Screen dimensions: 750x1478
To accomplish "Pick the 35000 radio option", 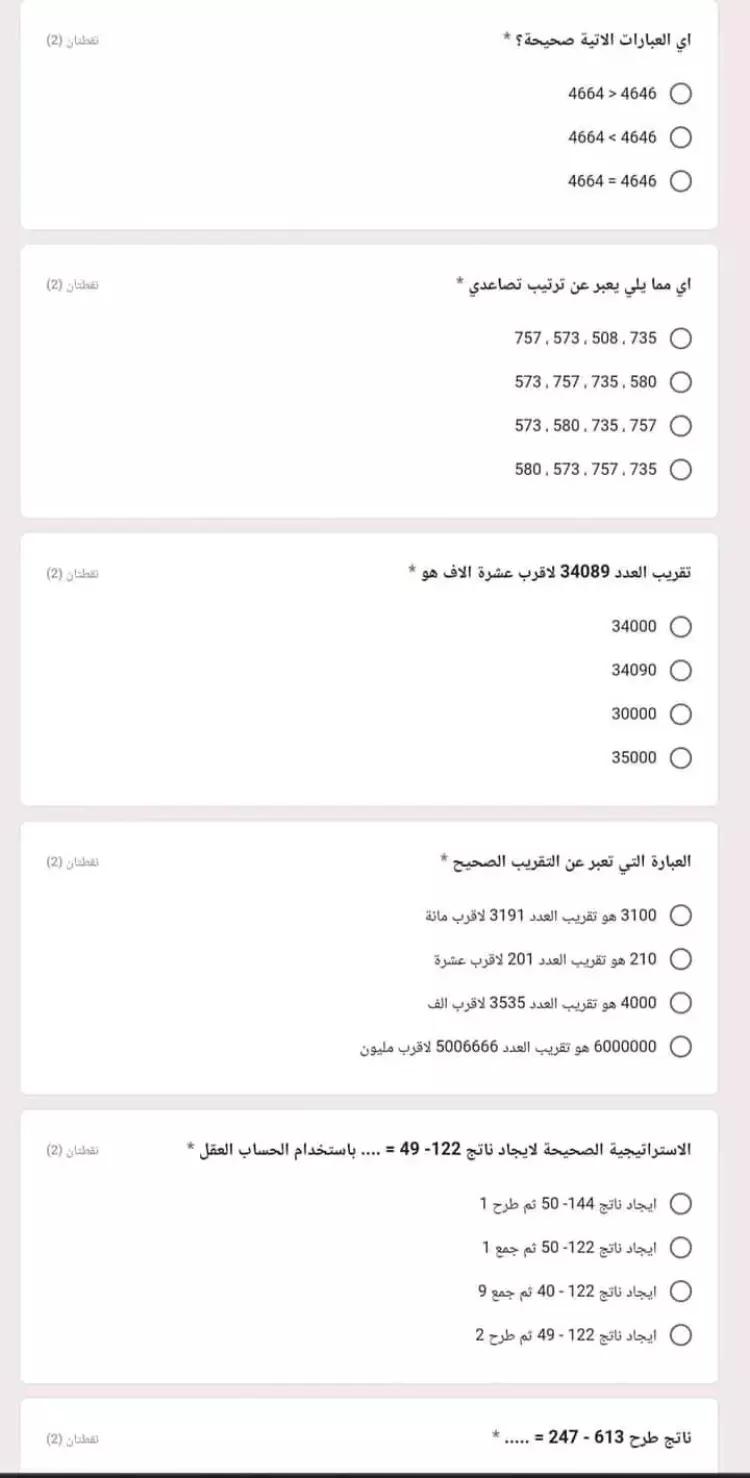I will coord(680,758).
